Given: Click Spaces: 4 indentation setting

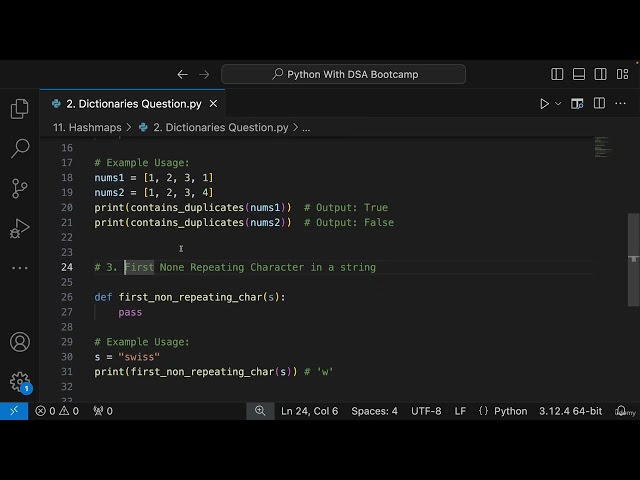Looking at the screenshot, I should (374, 411).
